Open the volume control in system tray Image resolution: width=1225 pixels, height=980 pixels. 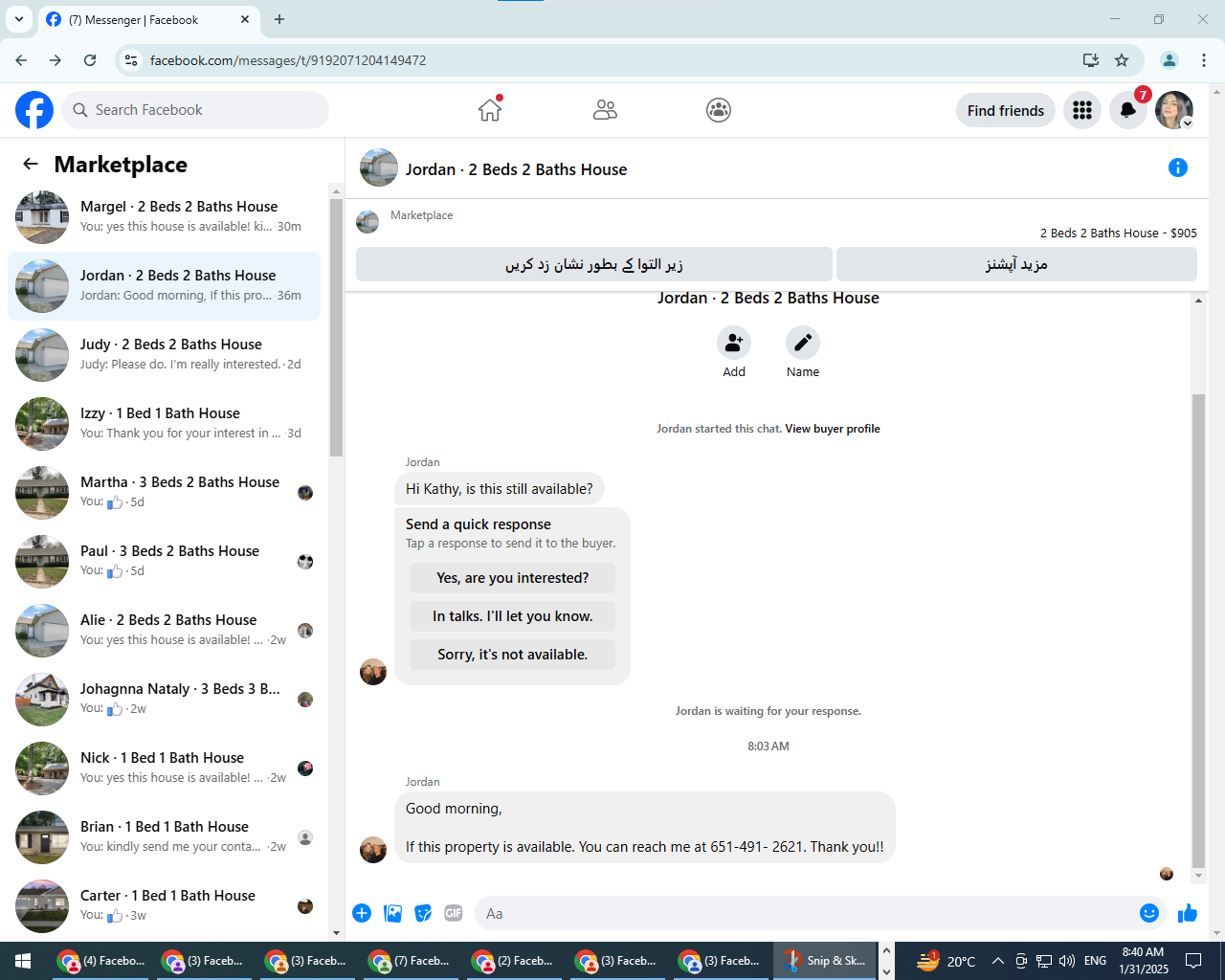tap(1067, 961)
